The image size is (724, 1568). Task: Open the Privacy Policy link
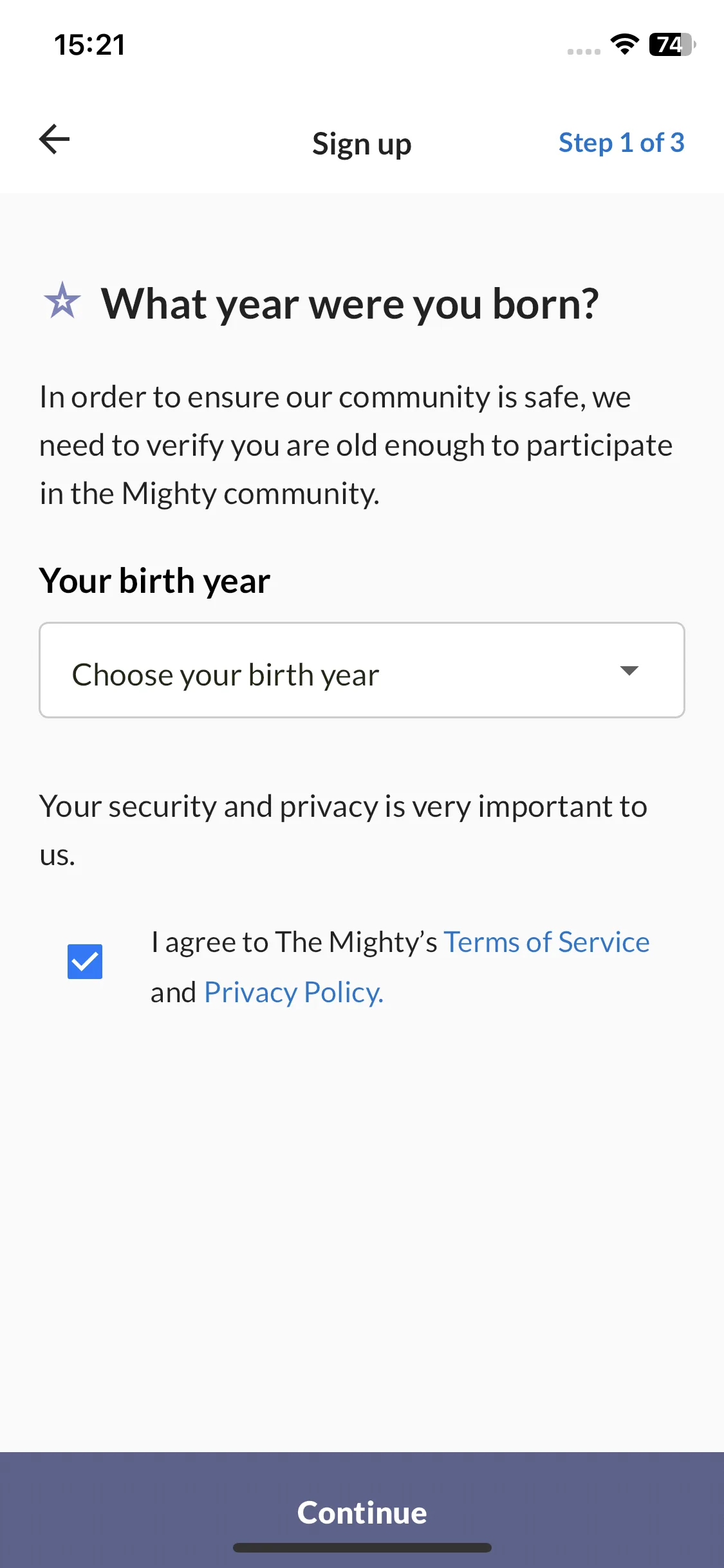(x=294, y=992)
